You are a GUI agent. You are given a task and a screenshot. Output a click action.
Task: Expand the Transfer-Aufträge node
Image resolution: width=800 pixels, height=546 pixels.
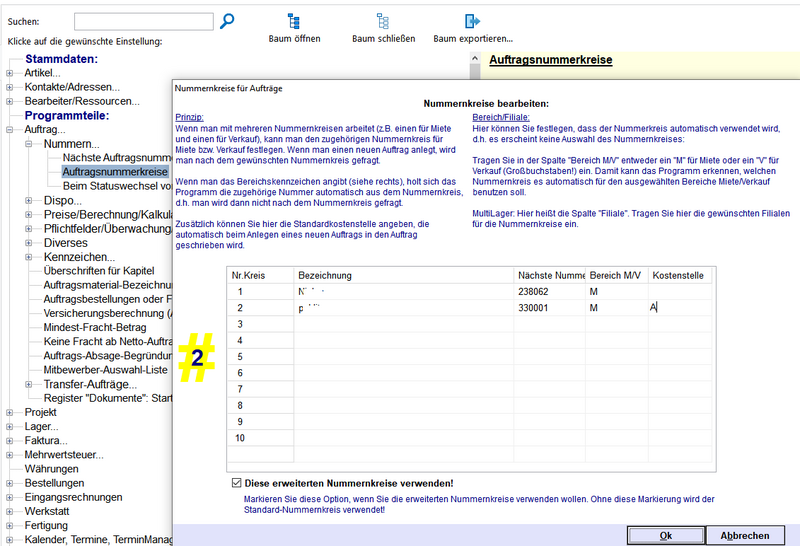[x=29, y=384]
